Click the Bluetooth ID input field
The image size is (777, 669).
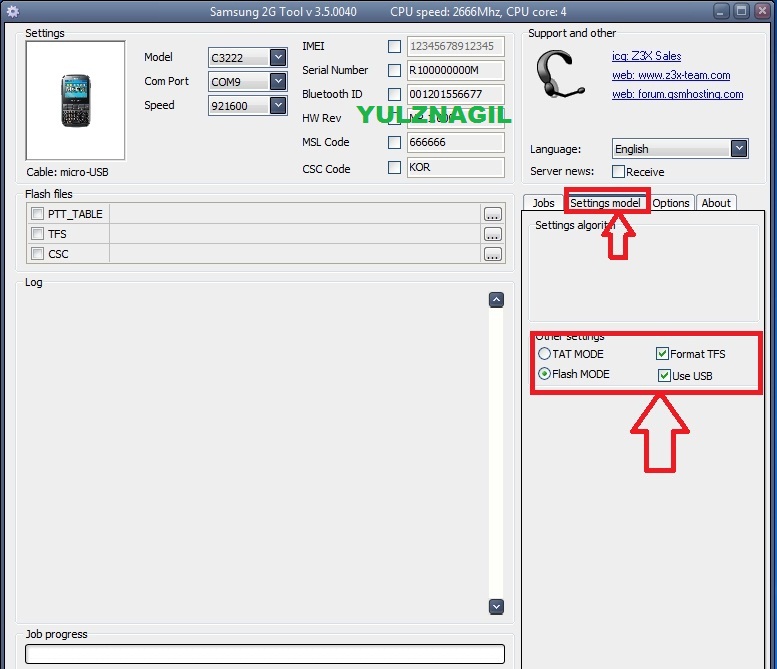[x=455, y=94]
